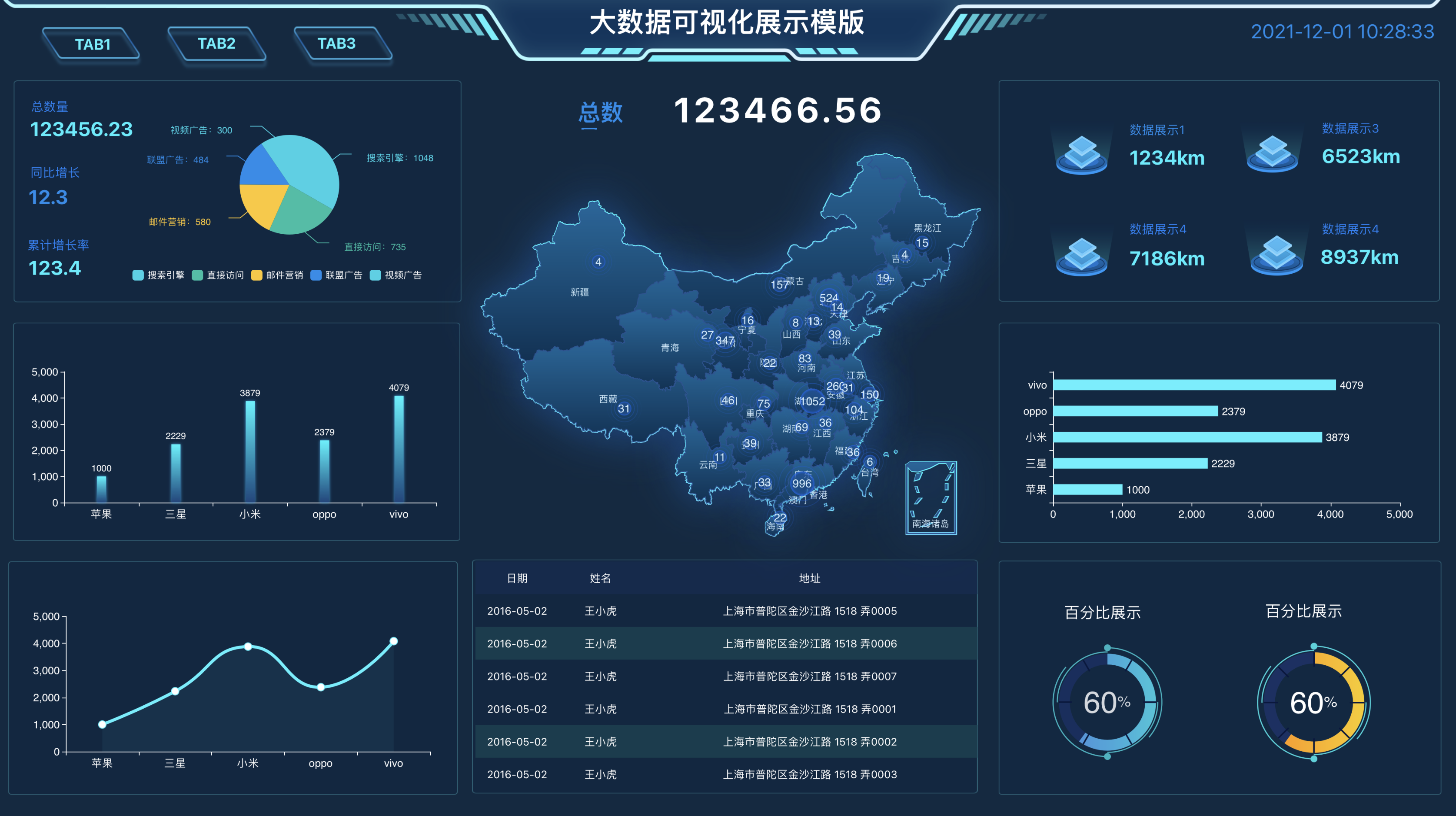Switch to TAB1
Viewport: 1456px width, 816px height.
click(x=92, y=44)
